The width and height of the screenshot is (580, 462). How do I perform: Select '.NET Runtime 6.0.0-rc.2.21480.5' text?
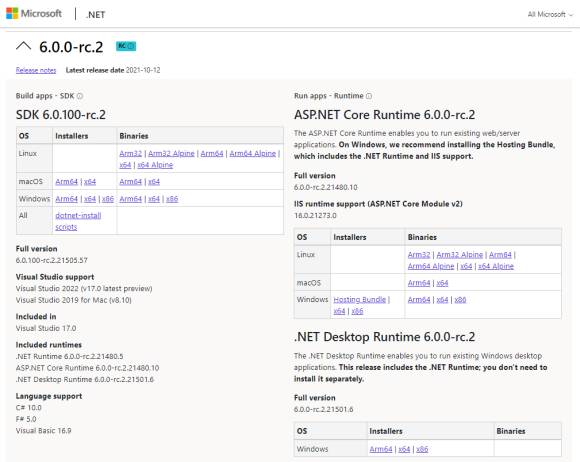pyautogui.click(x=70, y=357)
